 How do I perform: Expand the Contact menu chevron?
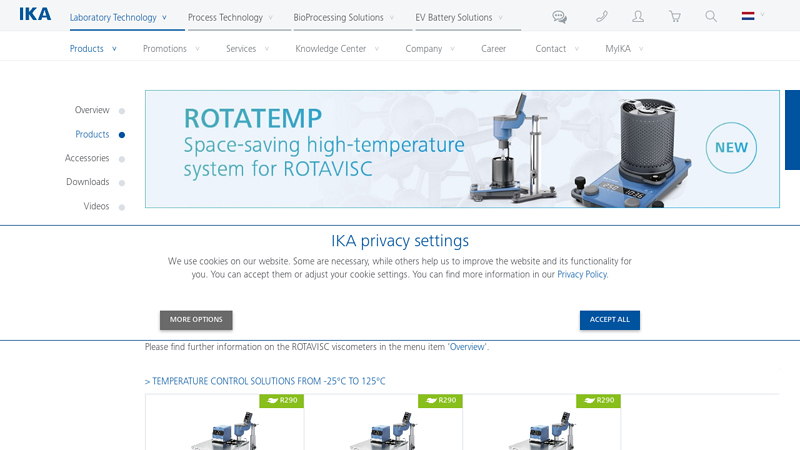(577, 49)
